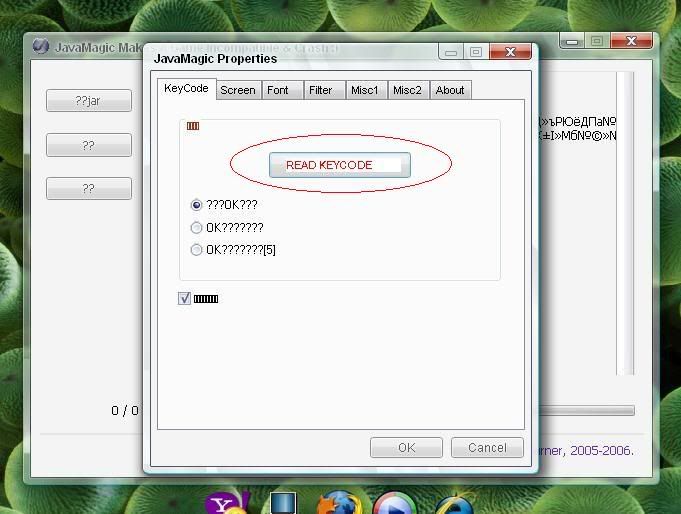Open Windows Media Player from the dock
The image size is (681, 514).
click(x=394, y=503)
